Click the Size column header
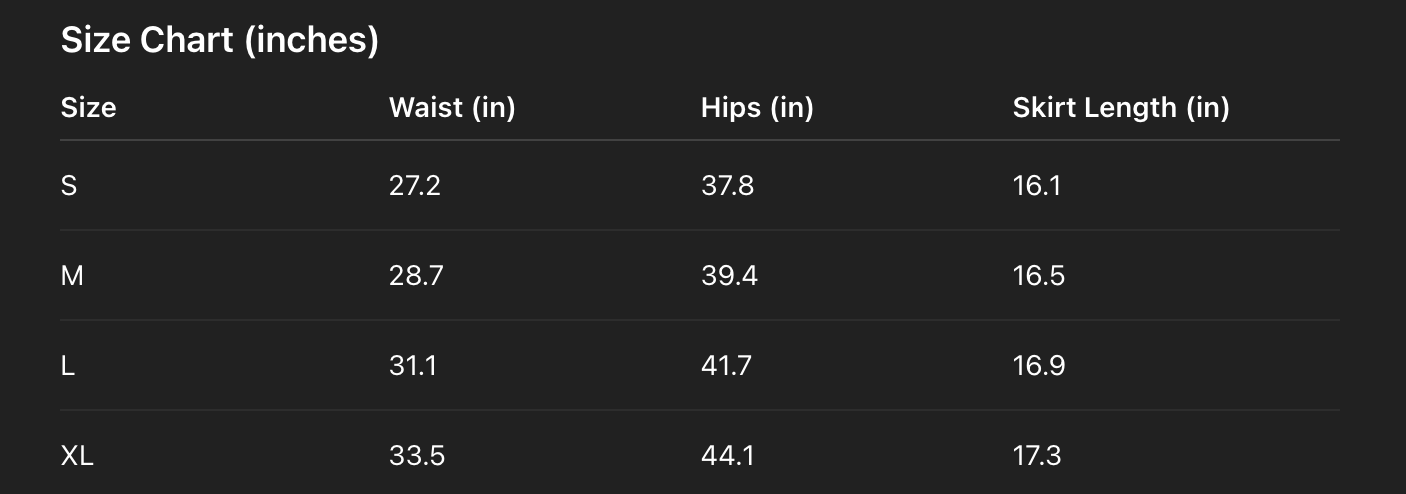The image size is (1406, 494). click(x=88, y=107)
